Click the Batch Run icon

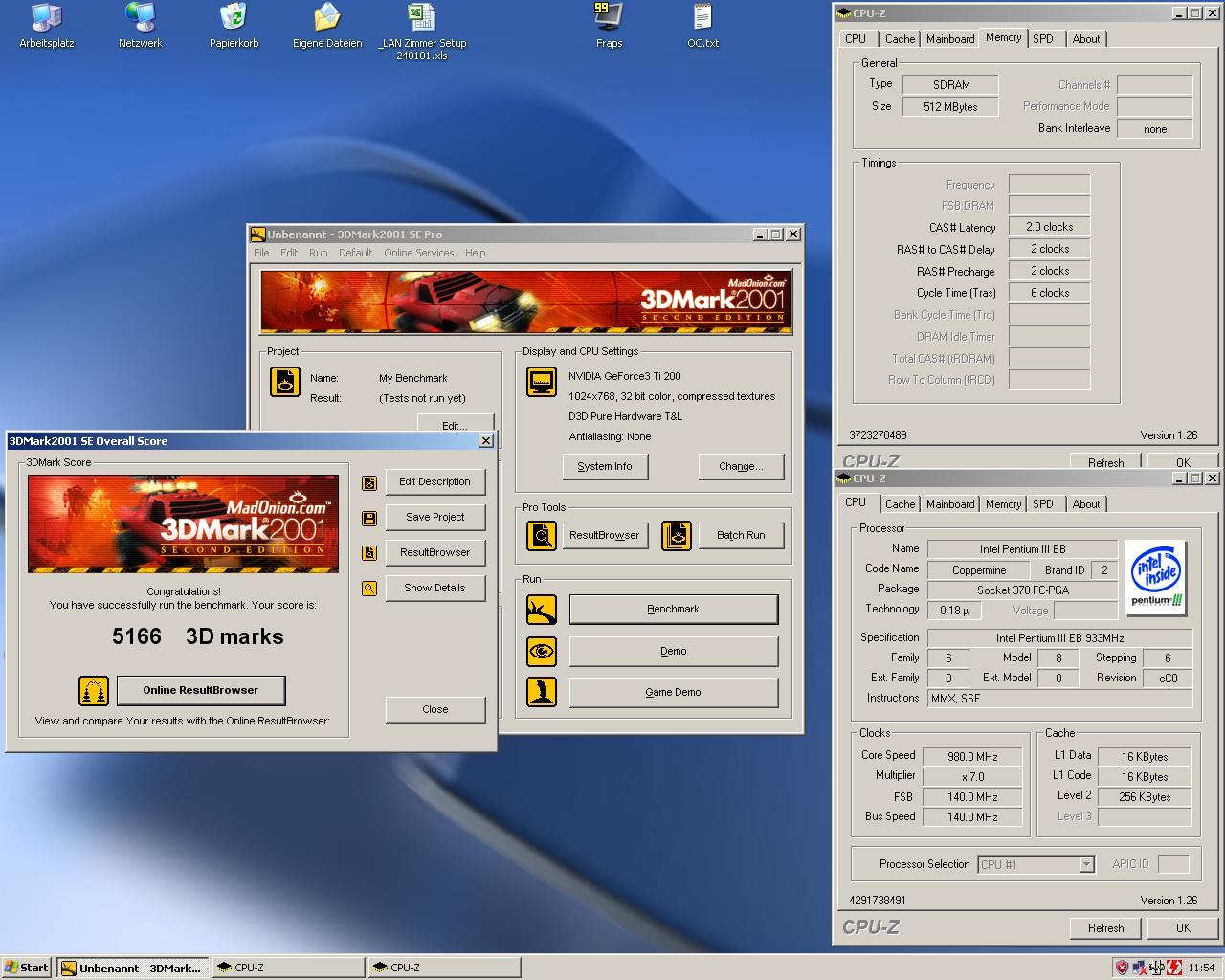677,535
